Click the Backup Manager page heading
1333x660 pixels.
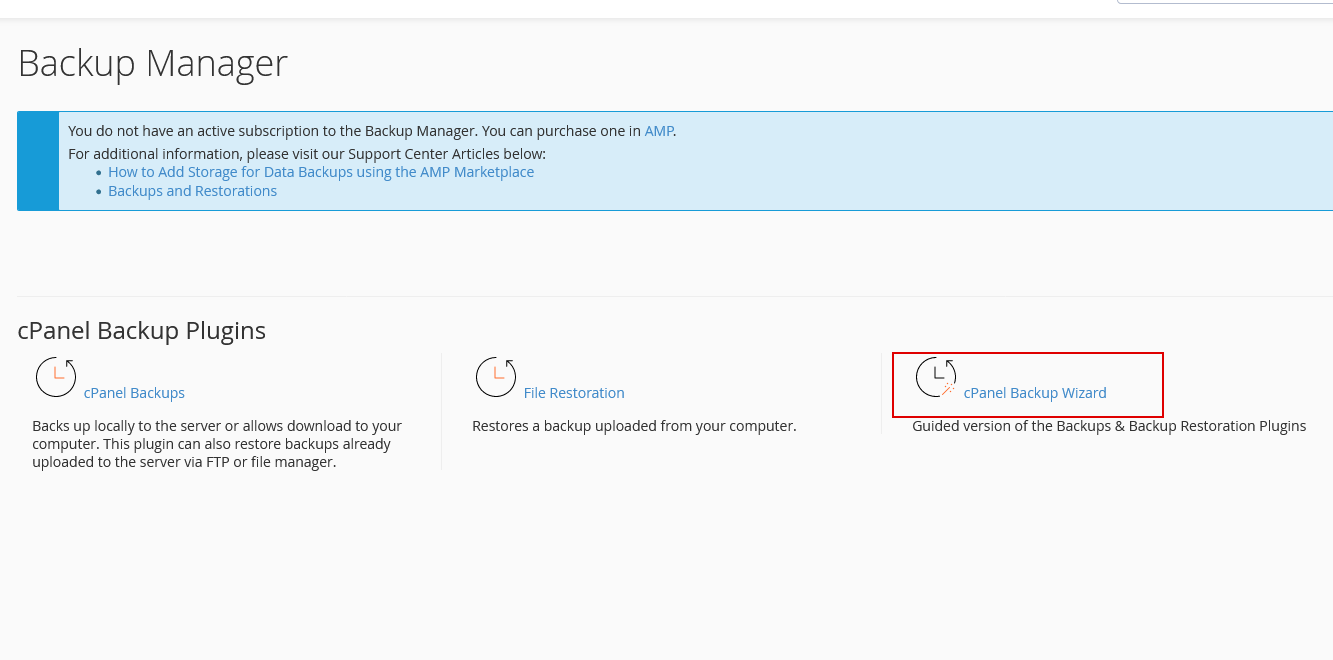point(153,64)
